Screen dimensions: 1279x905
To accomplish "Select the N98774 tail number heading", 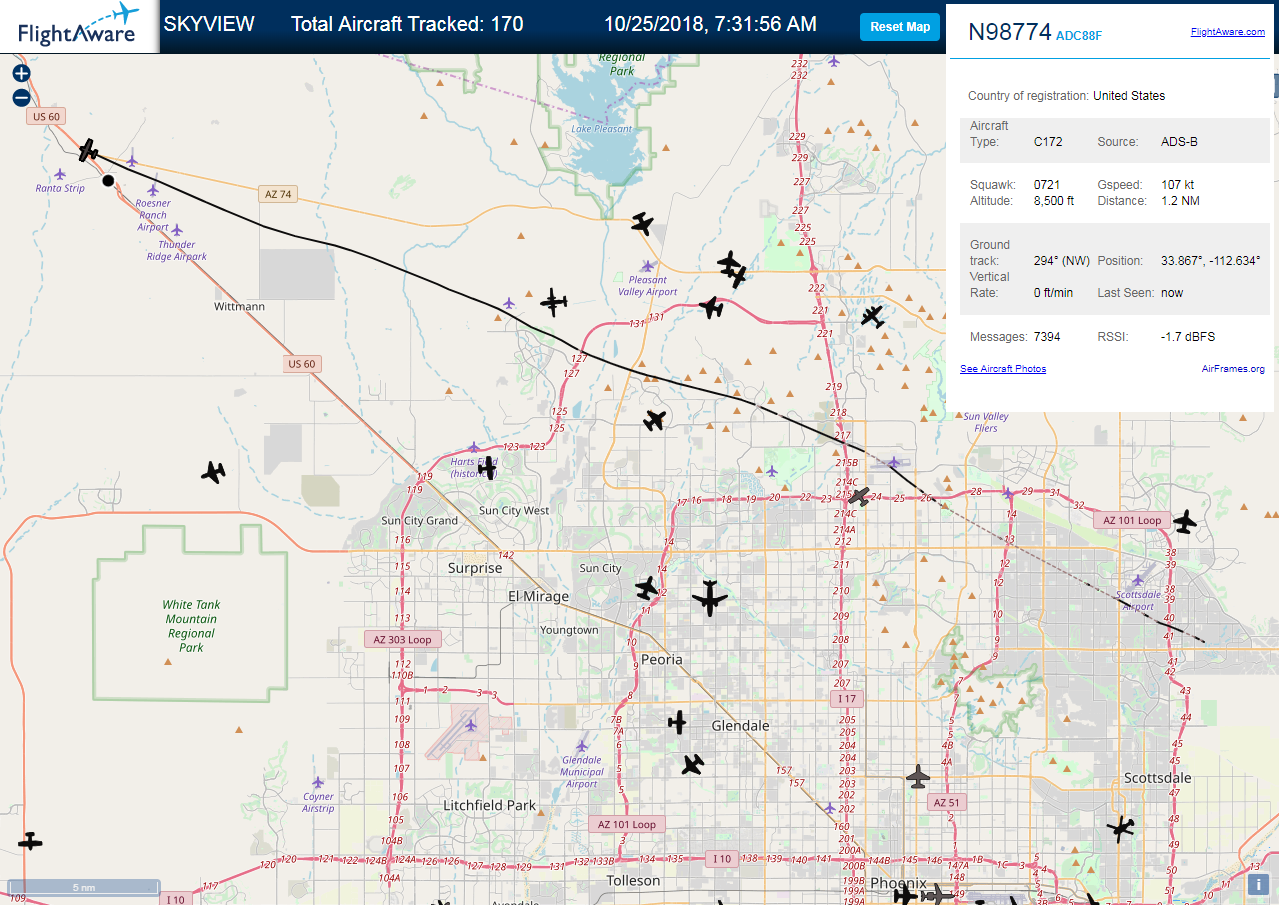I will point(1010,32).
